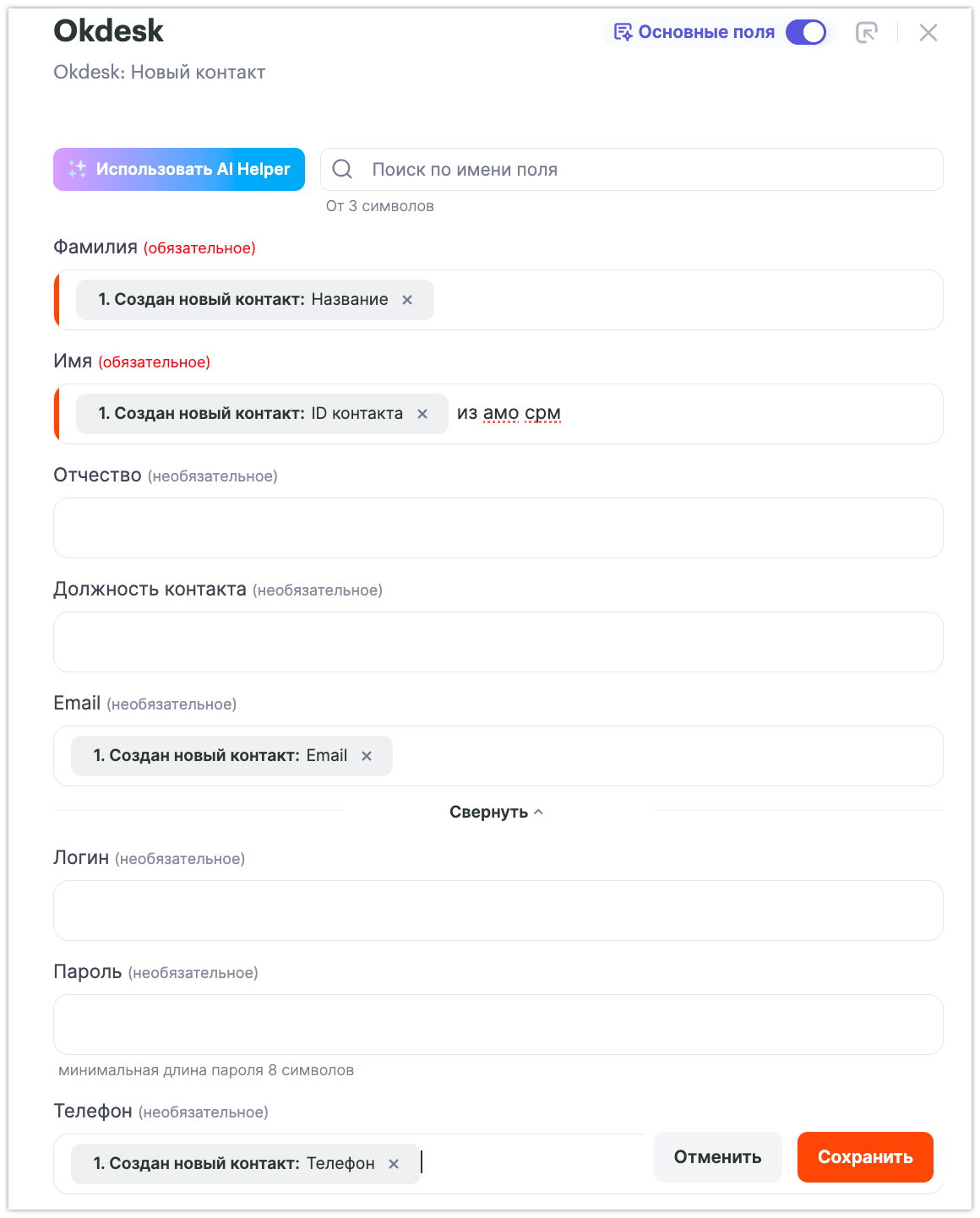Viewport: 980px width, 1218px height.
Task: Click the Использовать AI Helper button
Action: click(179, 169)
